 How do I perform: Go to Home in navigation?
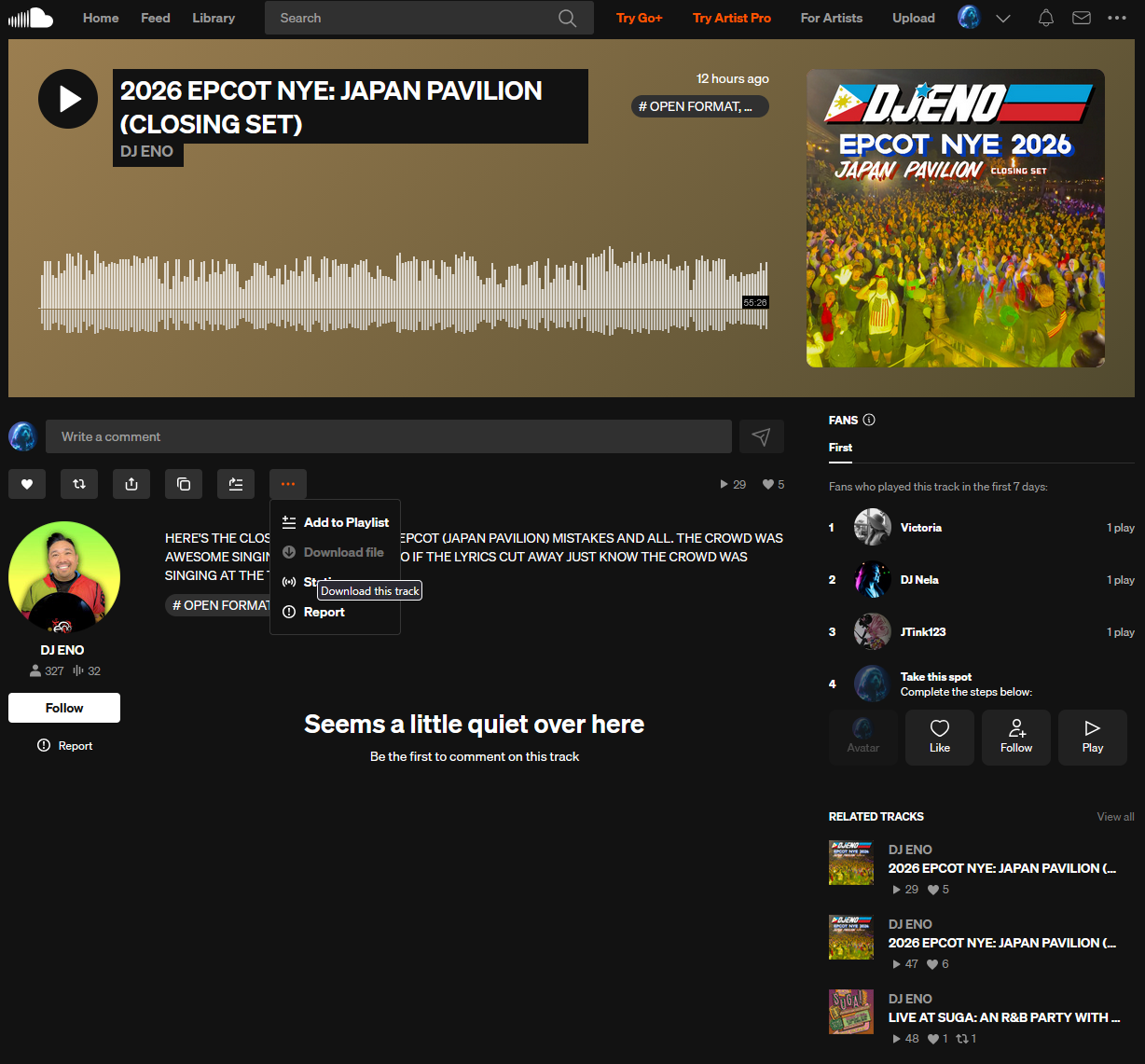(101, 18)
